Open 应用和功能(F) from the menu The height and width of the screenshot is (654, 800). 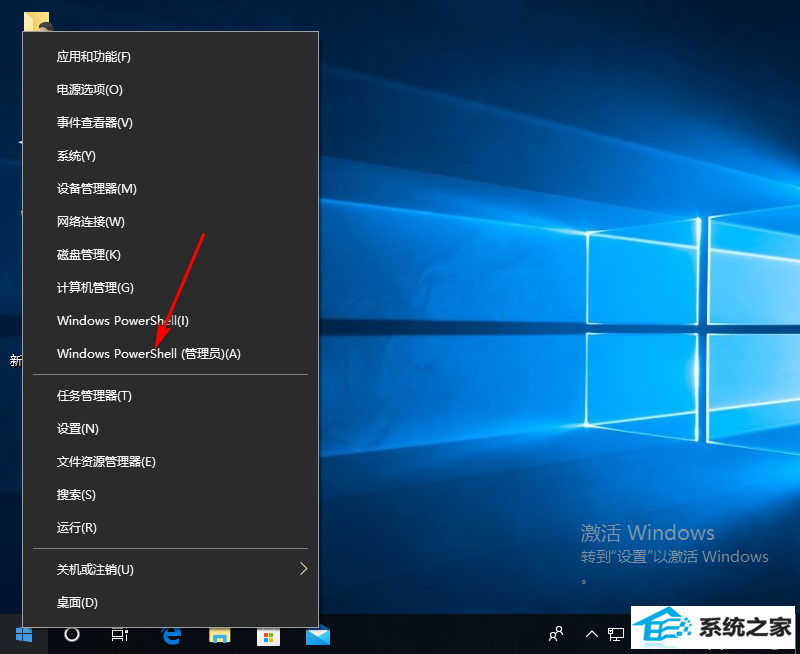pos(170,57)
